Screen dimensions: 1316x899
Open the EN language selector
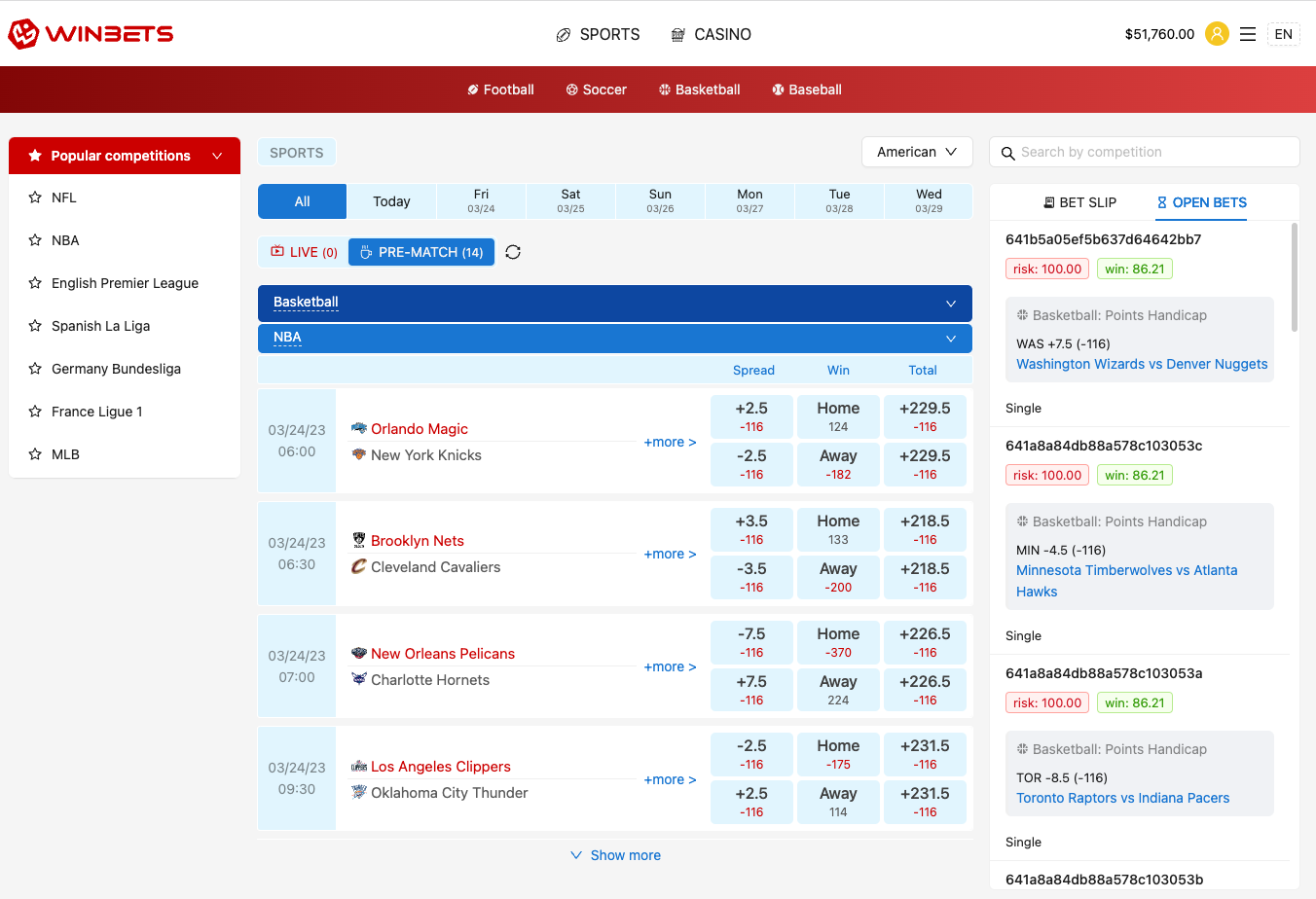pyautogui.click(x=1284, y=34)
